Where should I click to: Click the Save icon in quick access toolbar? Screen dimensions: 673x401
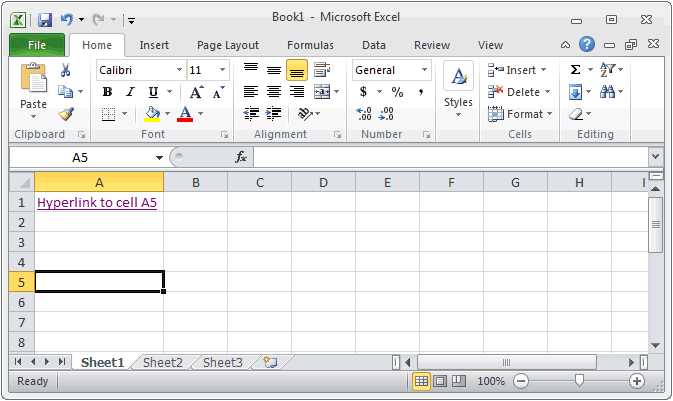tap(45, 20)
